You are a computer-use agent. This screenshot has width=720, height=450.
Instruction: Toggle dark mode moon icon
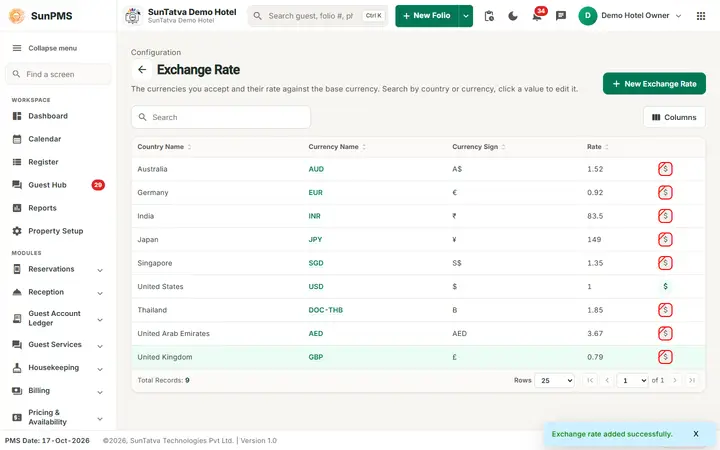point(513,16)
